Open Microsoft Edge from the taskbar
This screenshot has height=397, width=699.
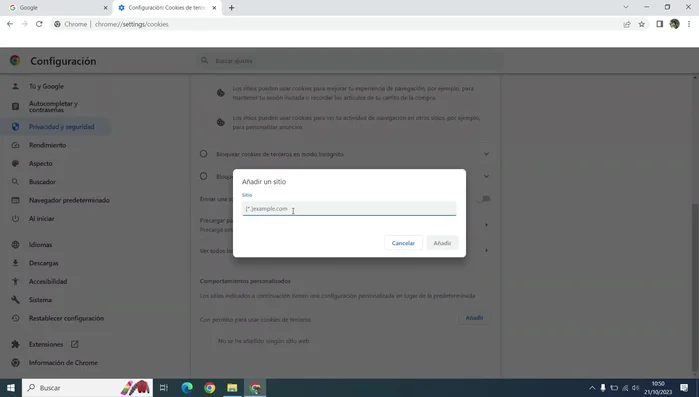click(x=187, y=388)
